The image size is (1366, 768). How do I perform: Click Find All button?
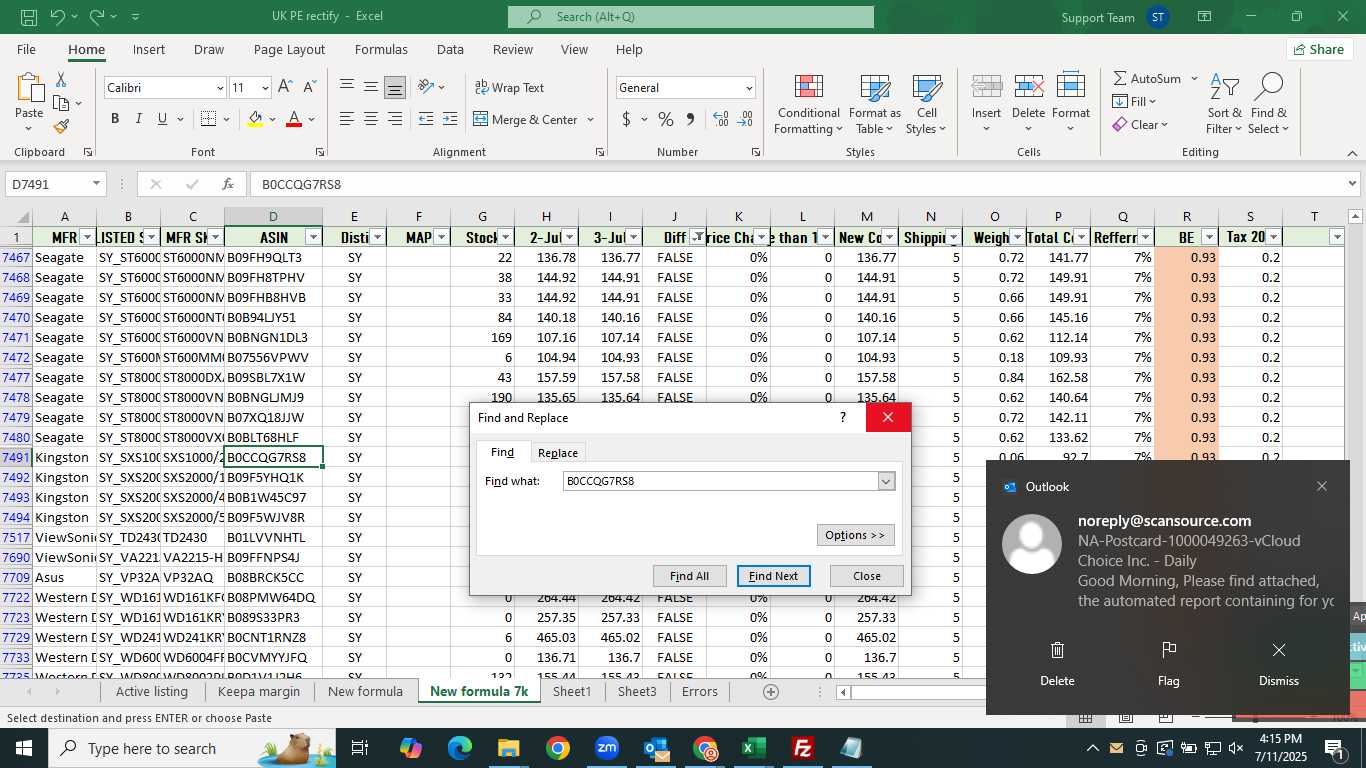689,576
